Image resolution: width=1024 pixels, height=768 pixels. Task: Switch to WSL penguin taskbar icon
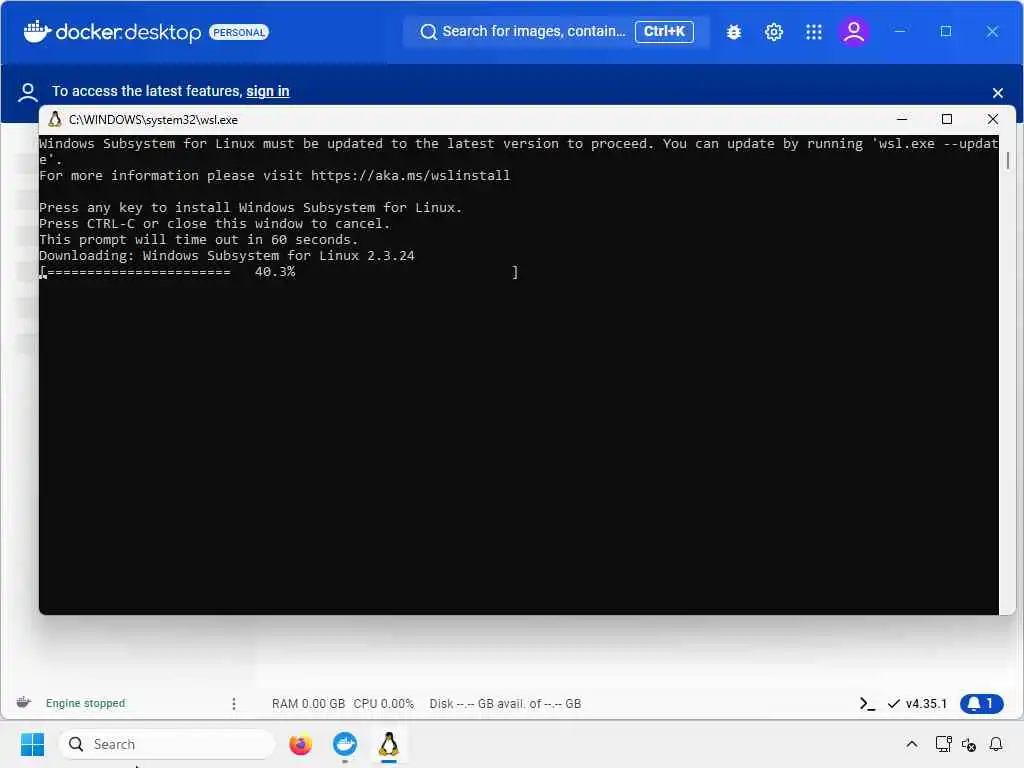[x=389, y=744]
